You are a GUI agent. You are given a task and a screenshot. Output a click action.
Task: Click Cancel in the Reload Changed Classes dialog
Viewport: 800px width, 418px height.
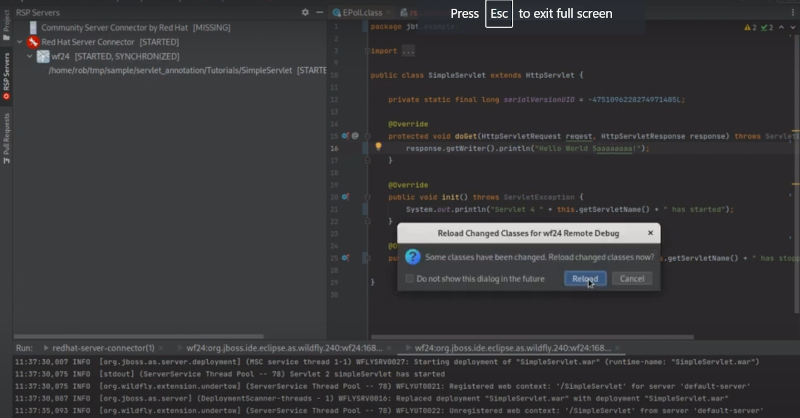pyautogui.click(x=632, y=279)
